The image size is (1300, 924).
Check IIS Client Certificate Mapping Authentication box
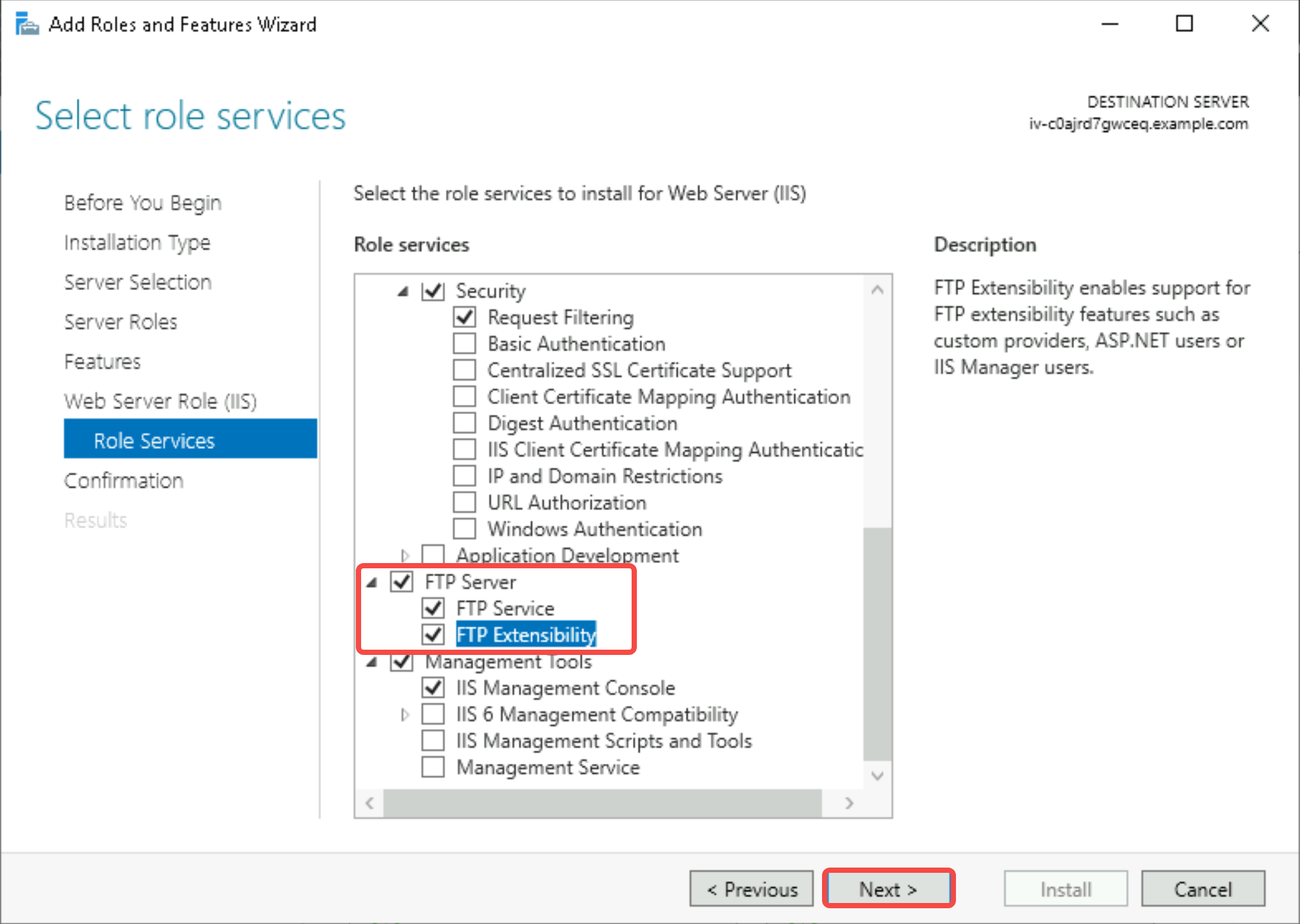pos(465,450)
